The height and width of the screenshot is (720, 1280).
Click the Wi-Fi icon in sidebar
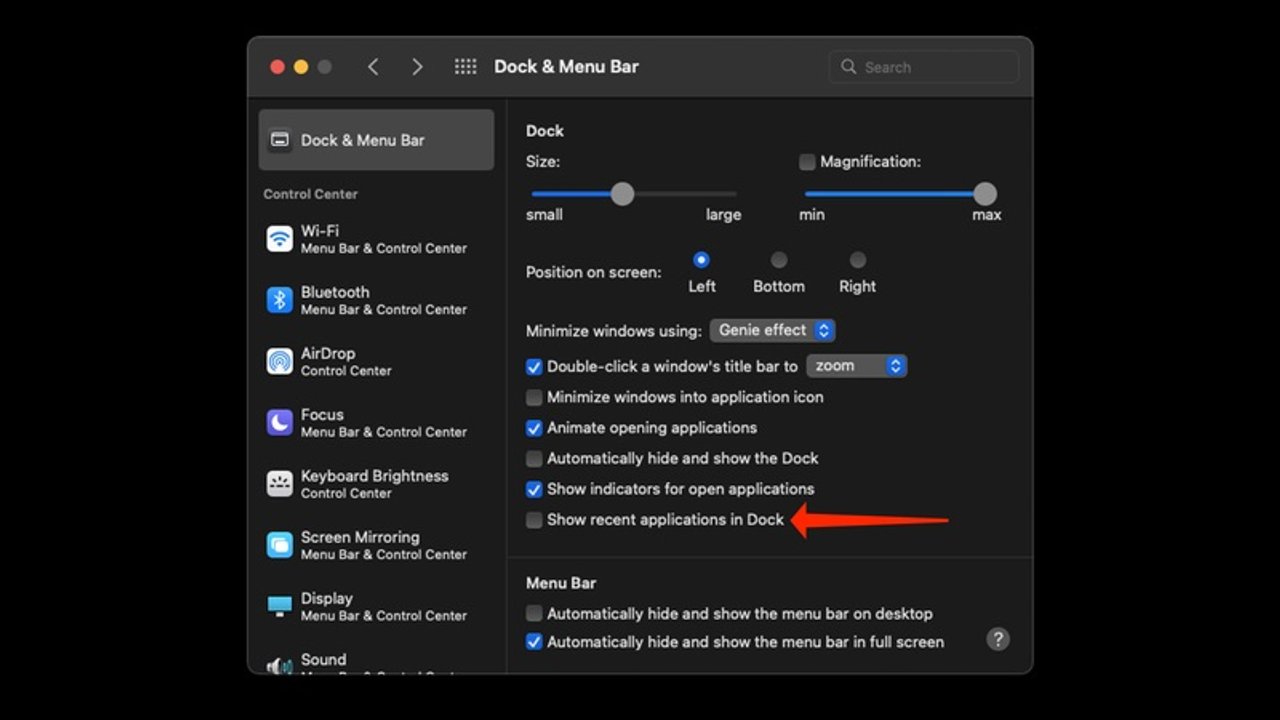[280, 239]
